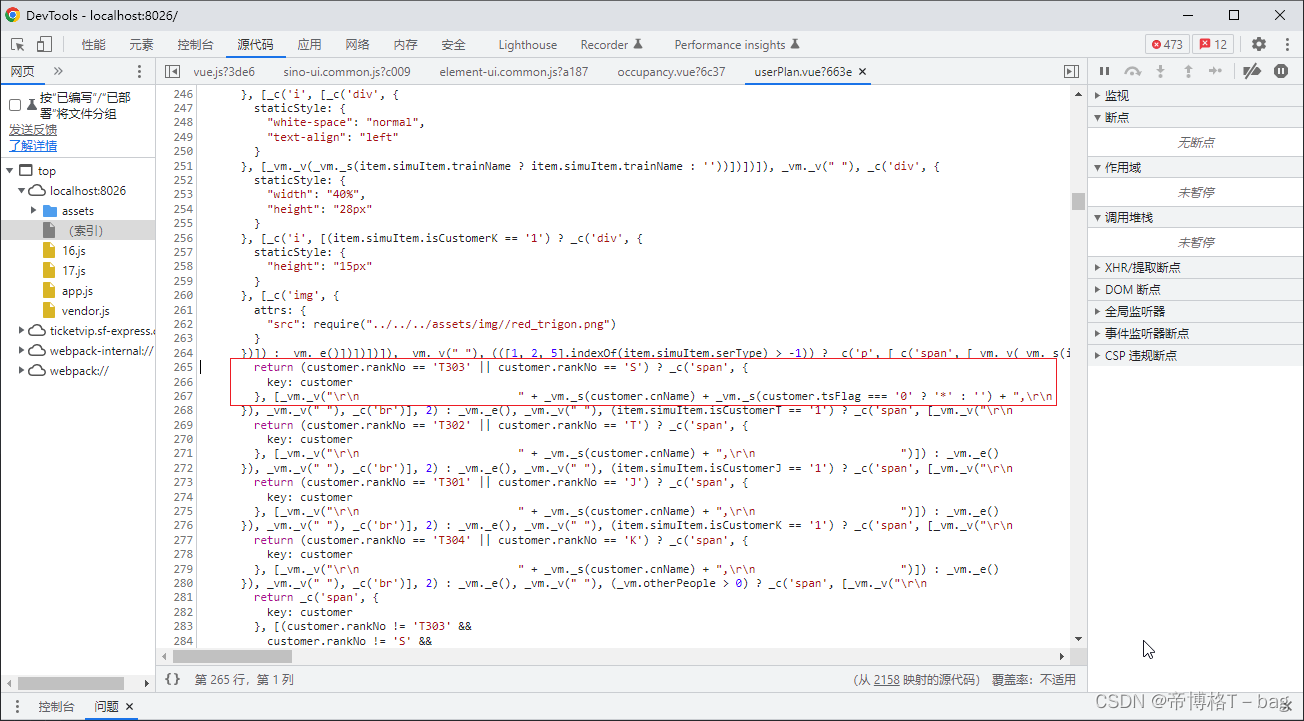Expand the XHR/提取断点 section

pyautogui.click(x=1195, y=267)
